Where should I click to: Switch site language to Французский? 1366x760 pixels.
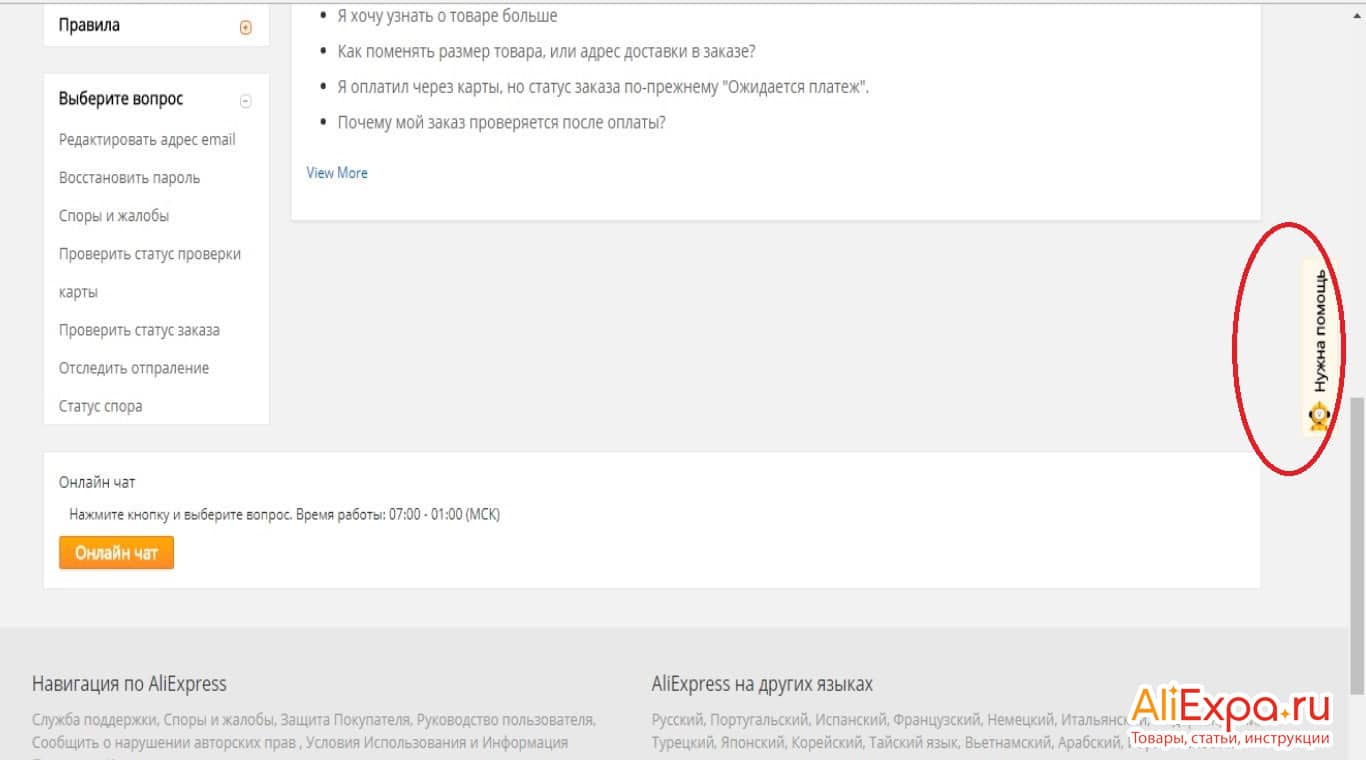point(935,719)
